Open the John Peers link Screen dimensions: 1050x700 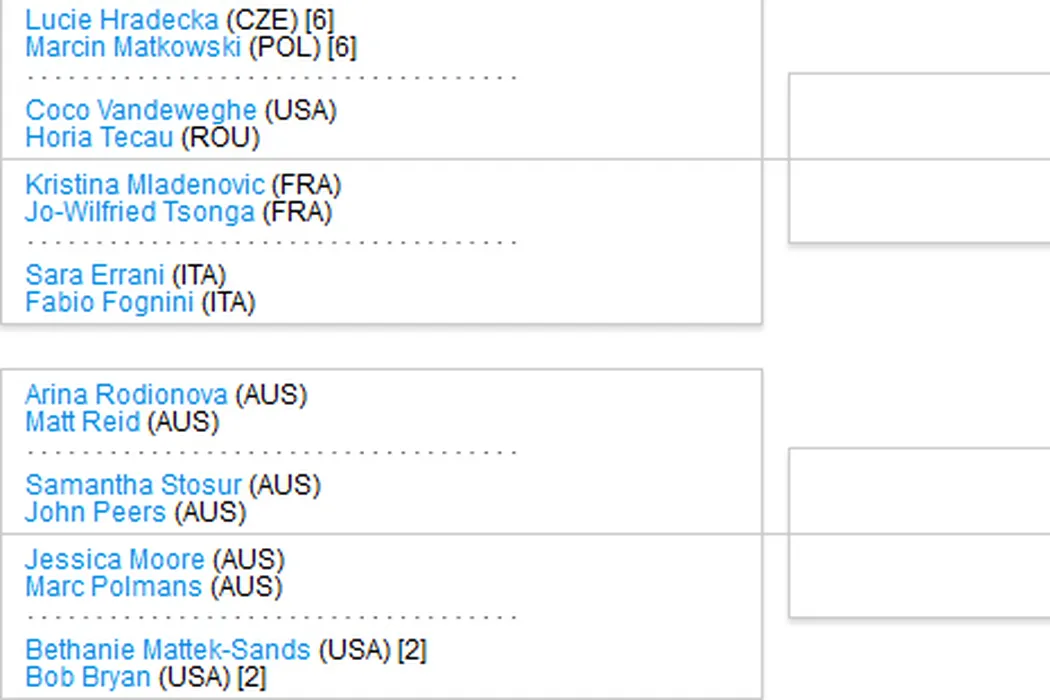[x=95, y=513]
